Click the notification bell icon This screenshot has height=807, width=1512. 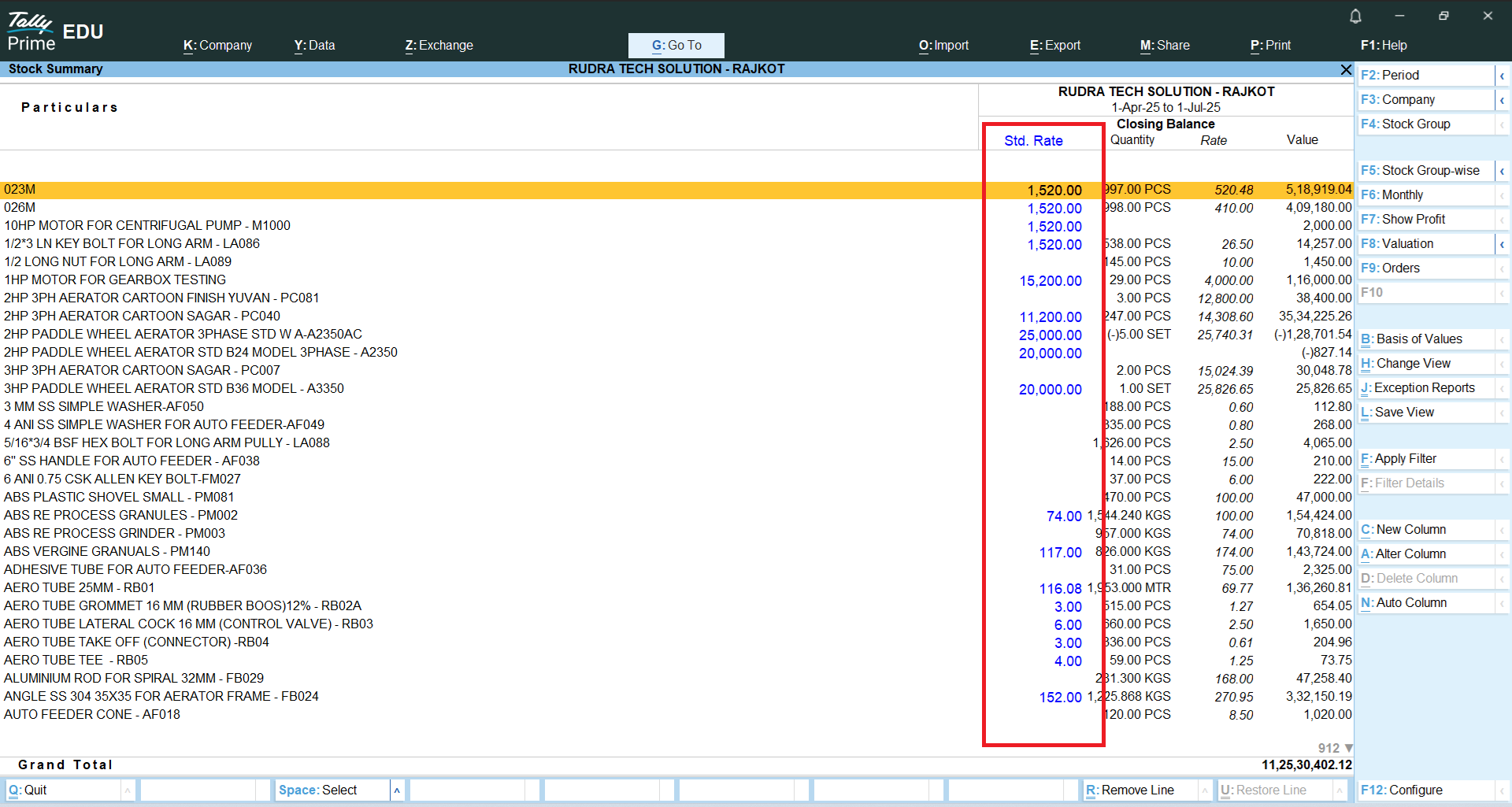(x=1355, y=16)
